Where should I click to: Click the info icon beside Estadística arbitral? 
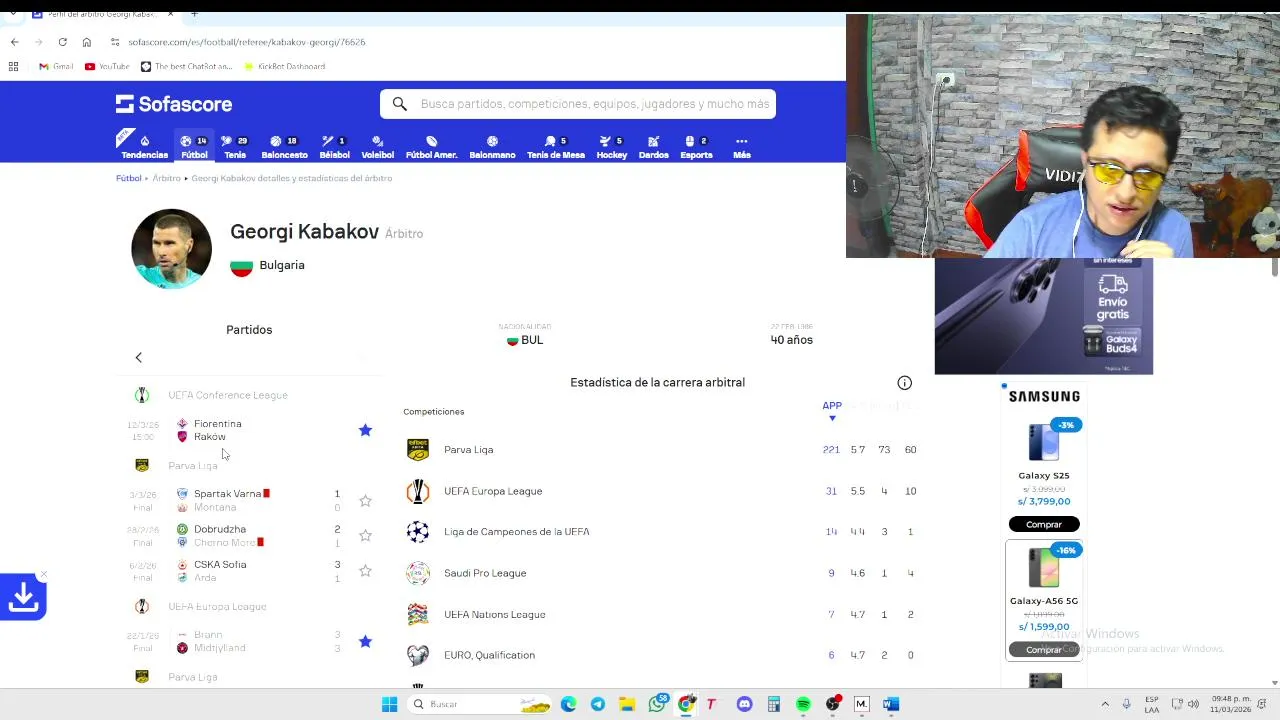pos(904,382)
